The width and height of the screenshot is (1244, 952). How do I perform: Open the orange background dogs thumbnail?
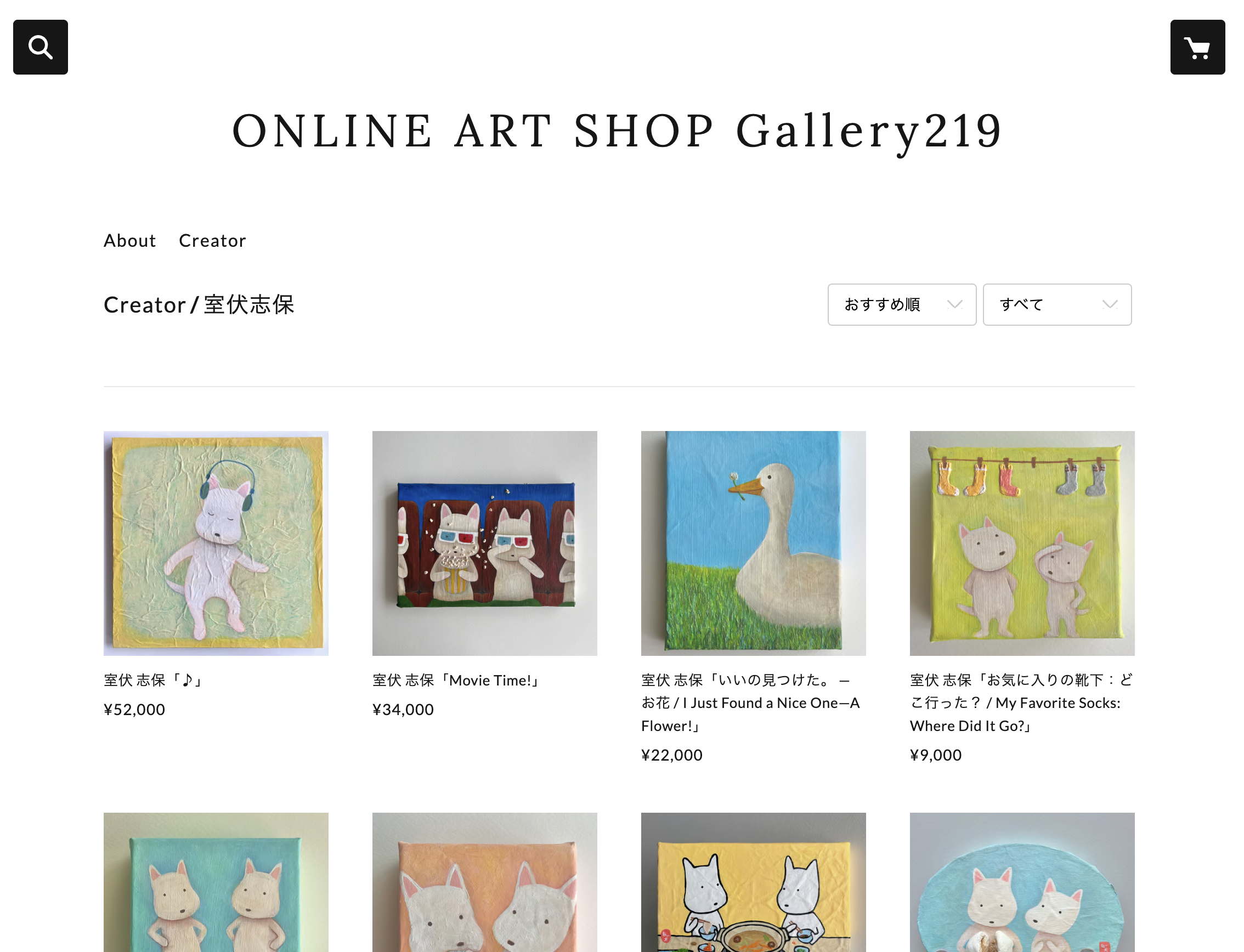(484, 882)
